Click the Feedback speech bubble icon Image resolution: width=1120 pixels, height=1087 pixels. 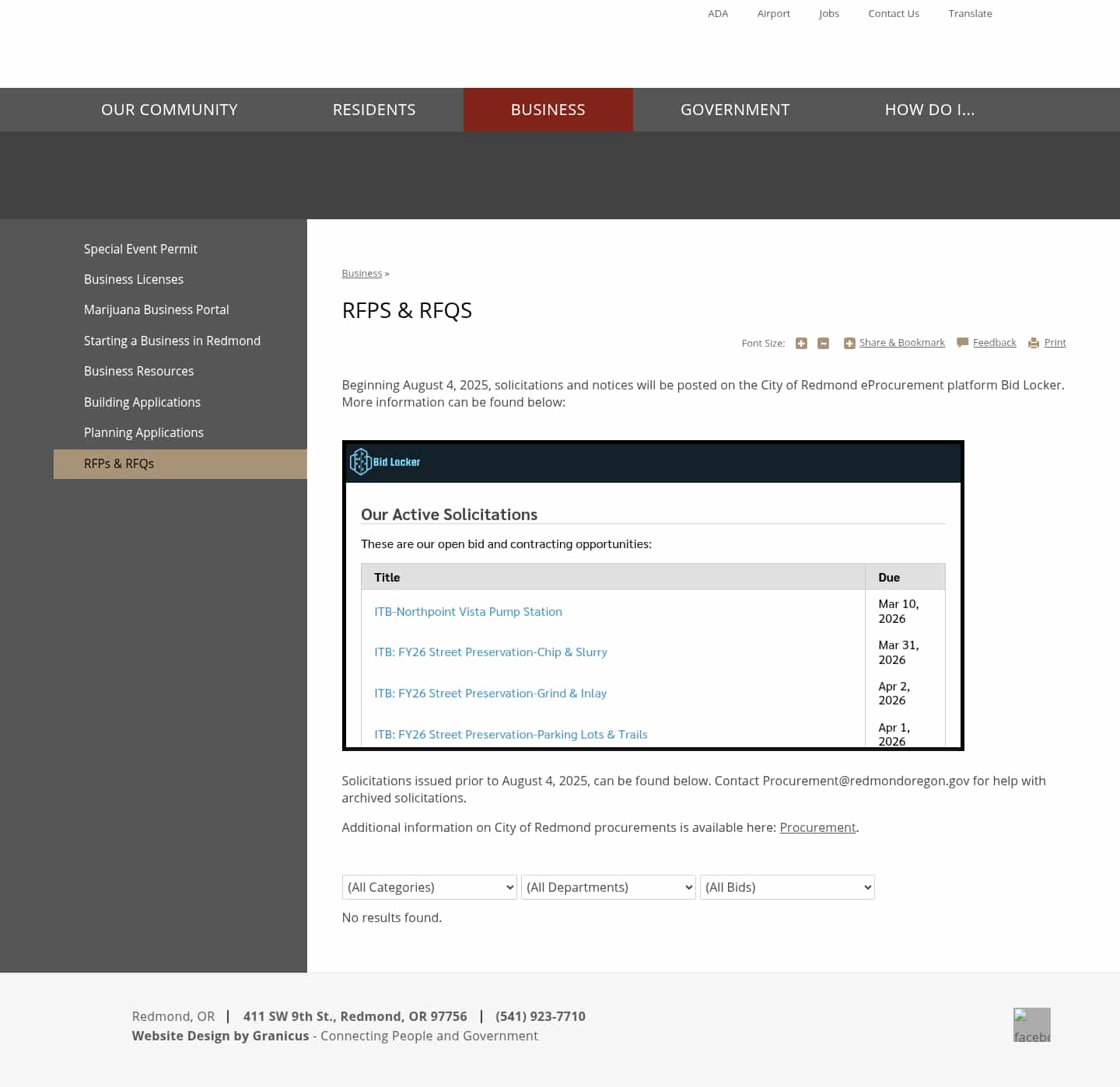[x=963, y=342]
